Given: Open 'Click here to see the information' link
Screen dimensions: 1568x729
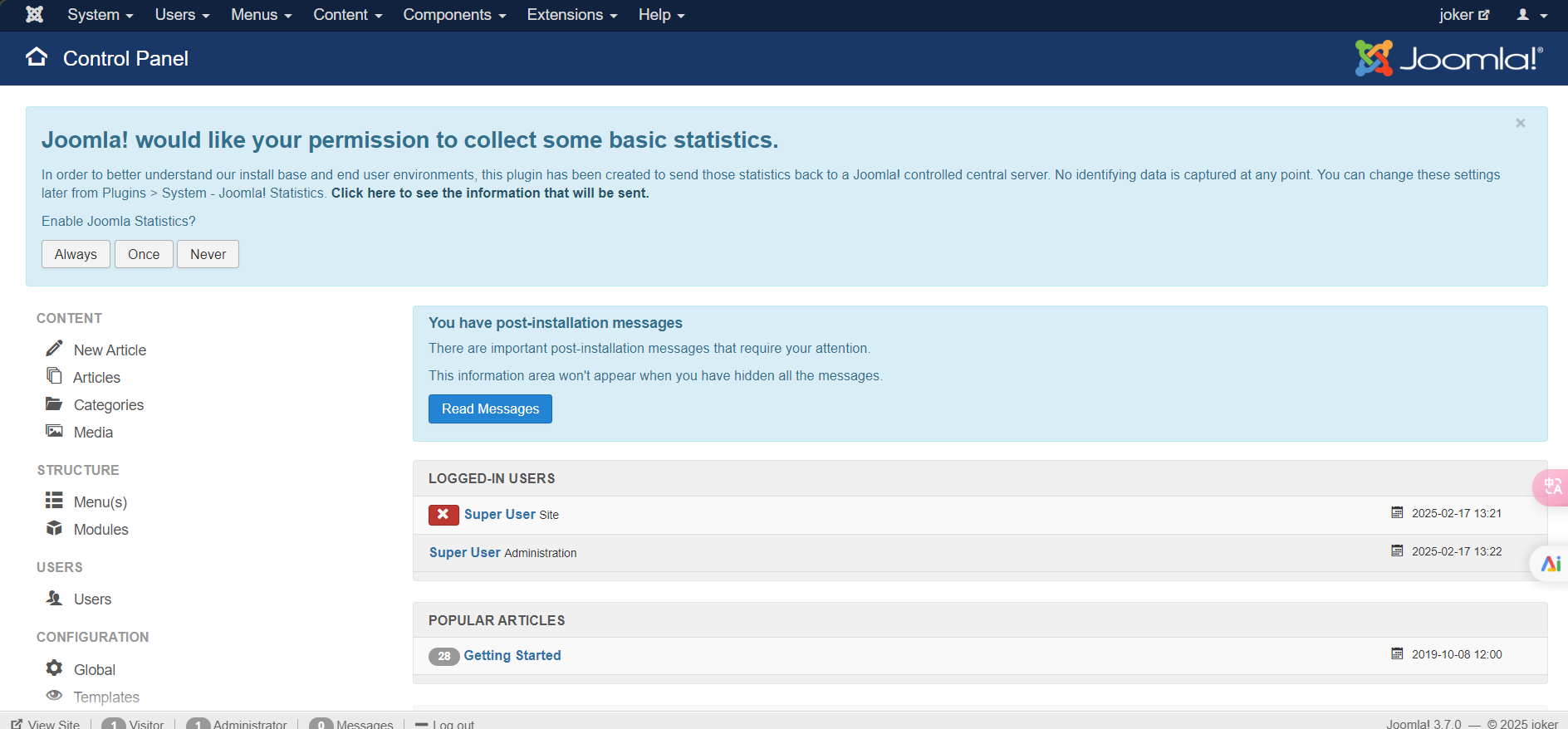Looking at the screenshot, I should [490, 193].
